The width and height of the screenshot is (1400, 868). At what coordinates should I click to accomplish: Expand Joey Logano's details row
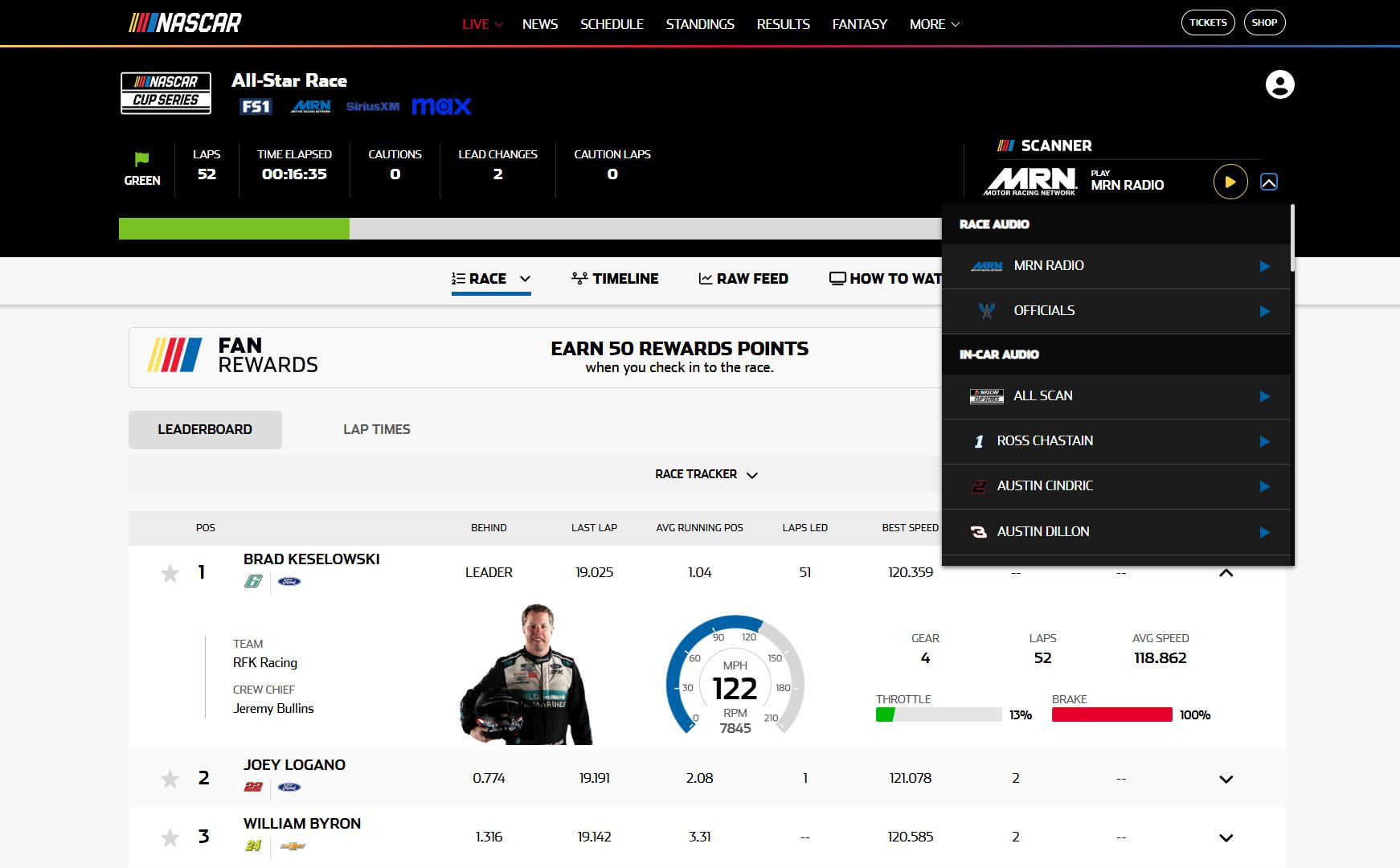[x=1226, y=779]
